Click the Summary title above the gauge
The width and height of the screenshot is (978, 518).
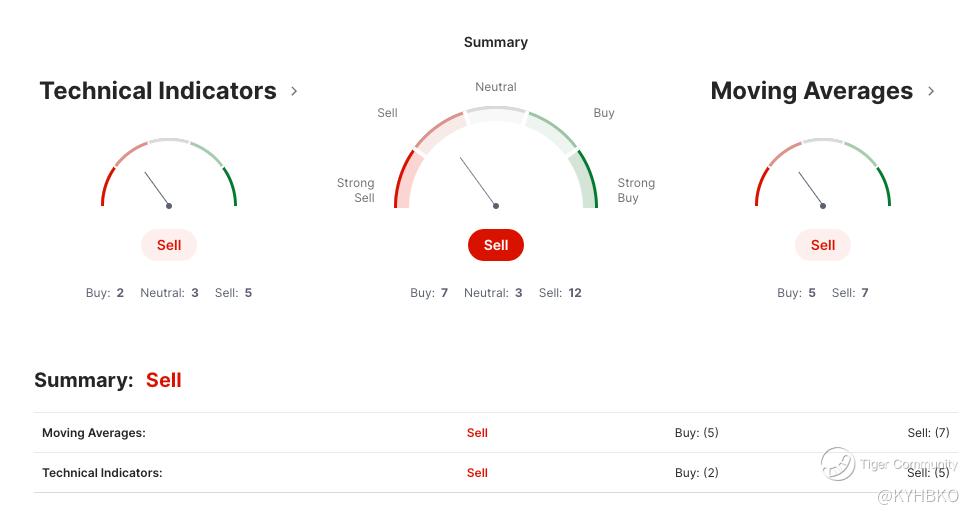(x=496, y=42)
